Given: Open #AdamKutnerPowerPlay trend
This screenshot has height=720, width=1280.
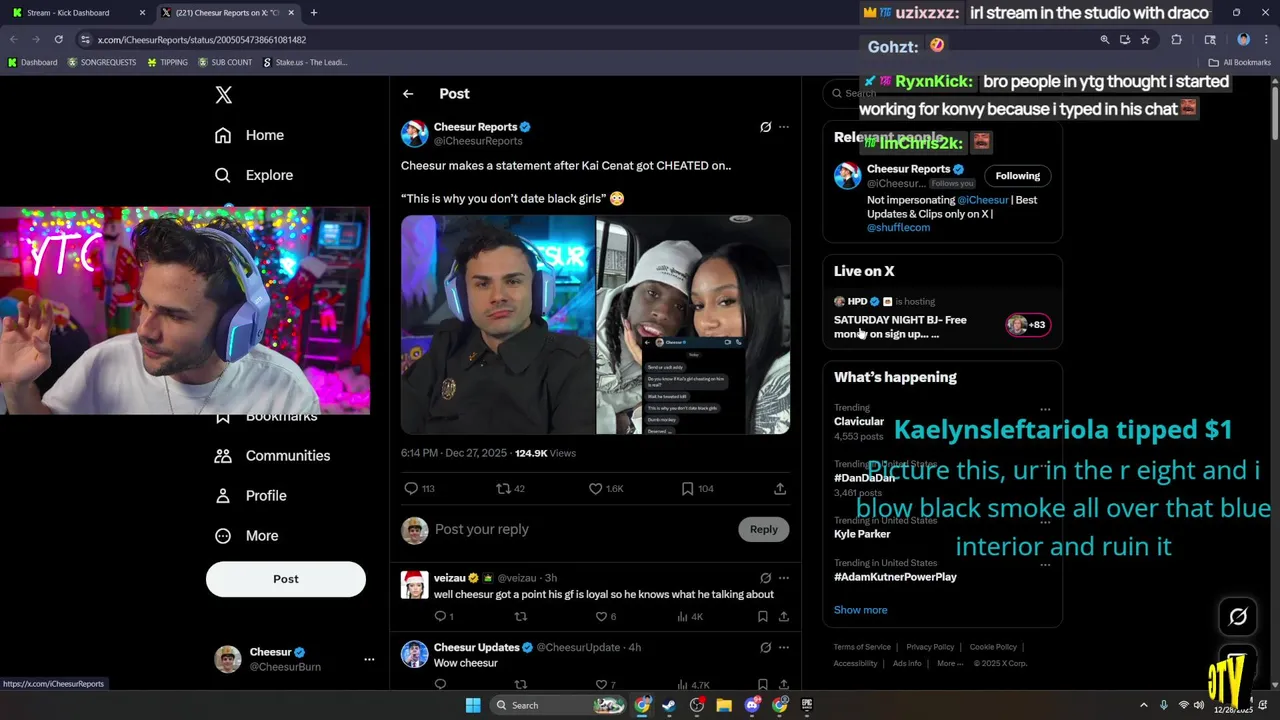Looking at the screenshot, I should pos(895,577).
